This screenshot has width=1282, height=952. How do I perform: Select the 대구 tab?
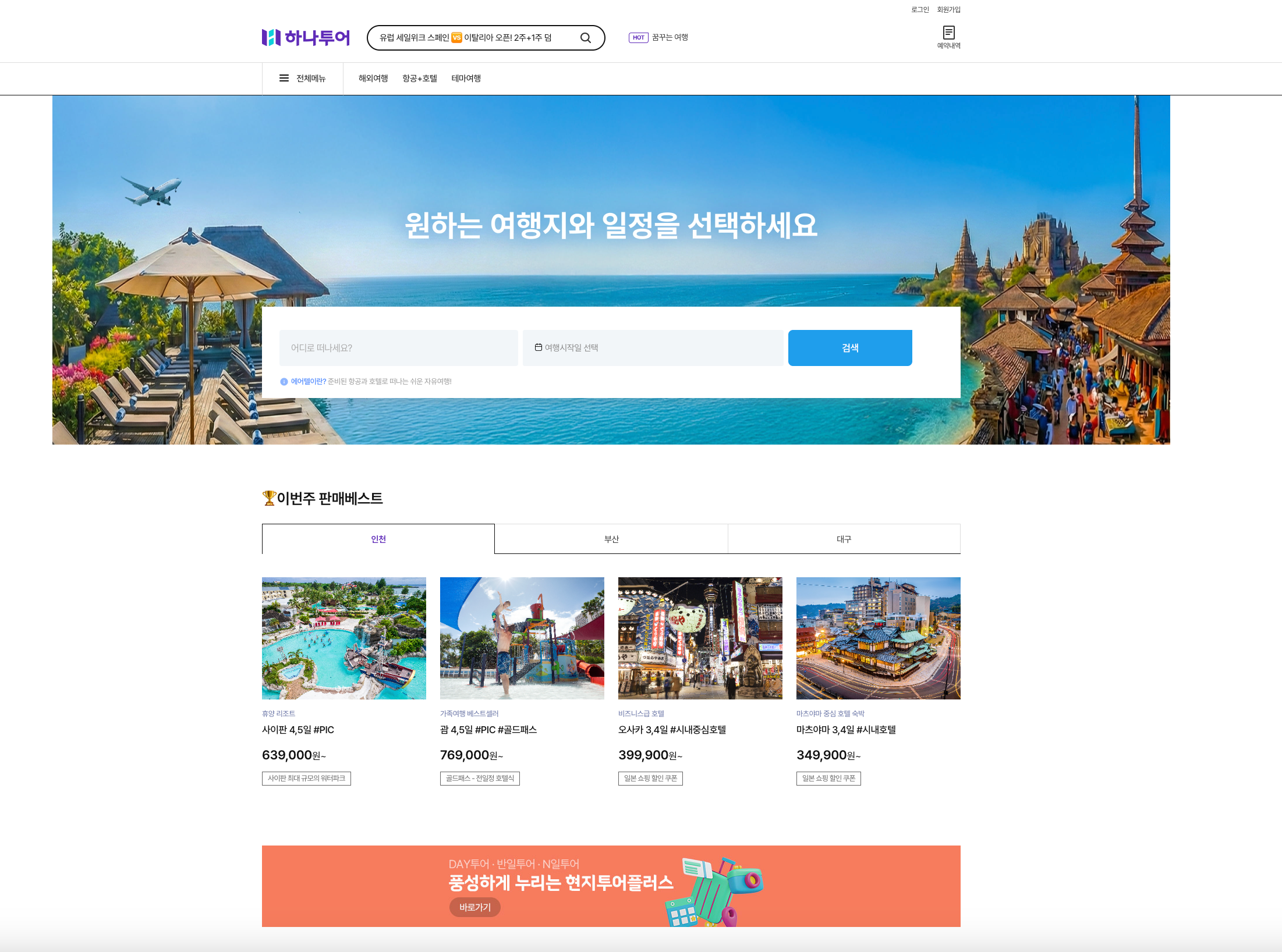pos(844,539)
